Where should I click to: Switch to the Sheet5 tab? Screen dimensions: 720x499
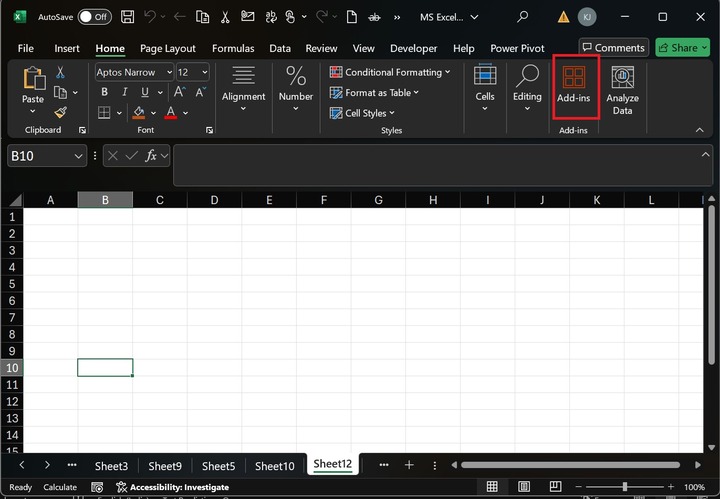(218, 466)
